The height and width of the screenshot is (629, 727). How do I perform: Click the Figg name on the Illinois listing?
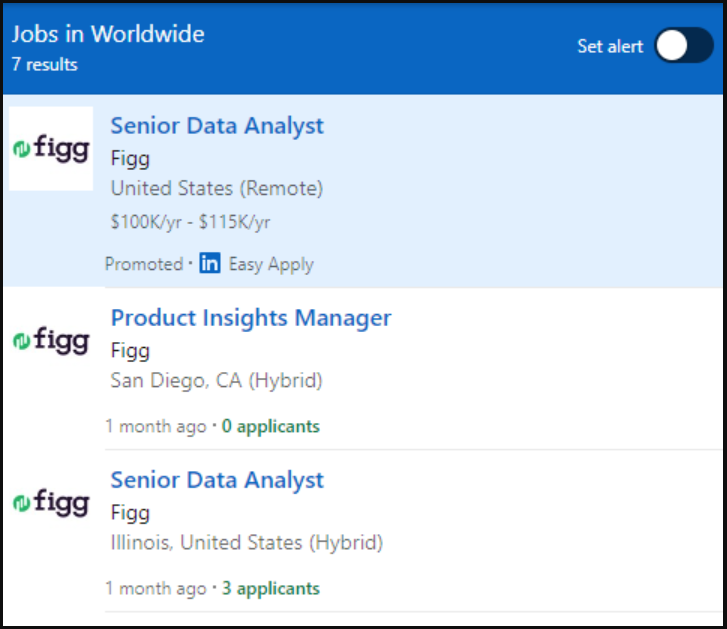130,513
